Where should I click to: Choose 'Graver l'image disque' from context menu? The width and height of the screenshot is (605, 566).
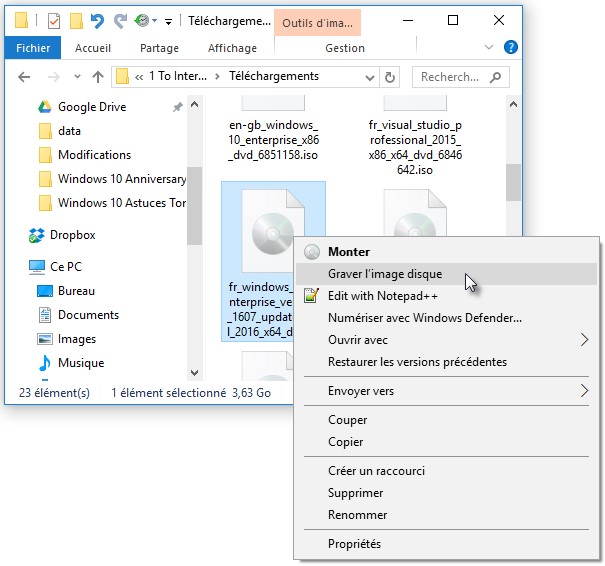(x=385, y=274)
